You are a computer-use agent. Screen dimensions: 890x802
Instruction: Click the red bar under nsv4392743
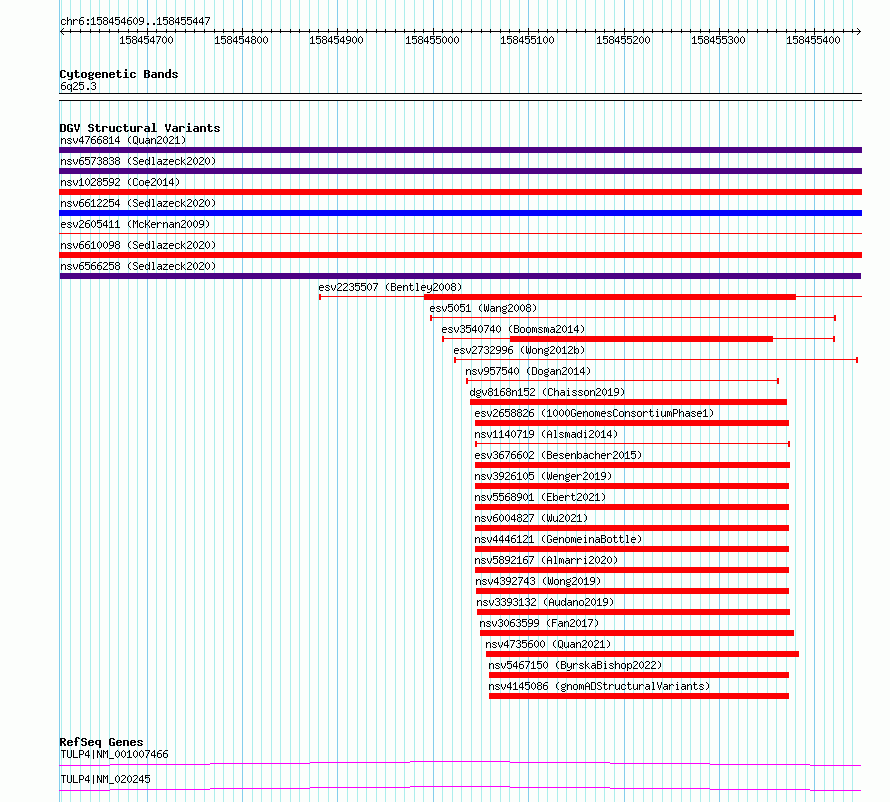(x=632, y=591)
